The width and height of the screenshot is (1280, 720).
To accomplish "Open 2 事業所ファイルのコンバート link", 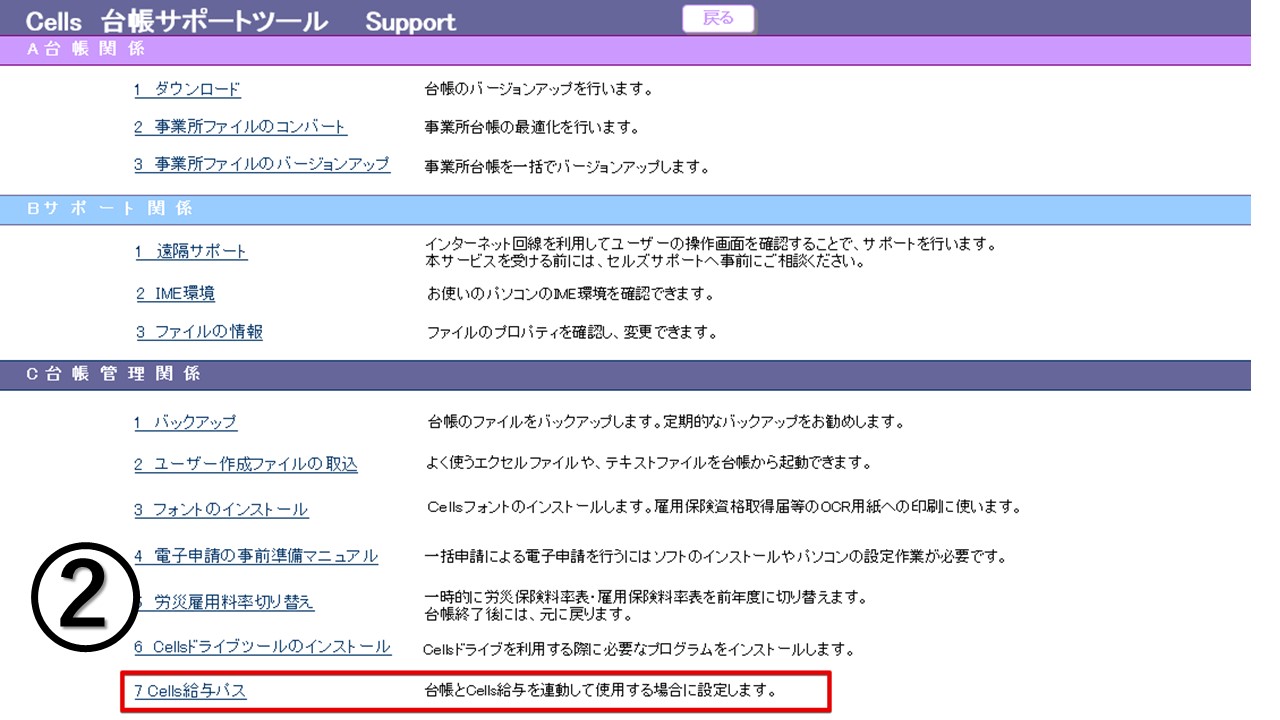I will (240, 127).
